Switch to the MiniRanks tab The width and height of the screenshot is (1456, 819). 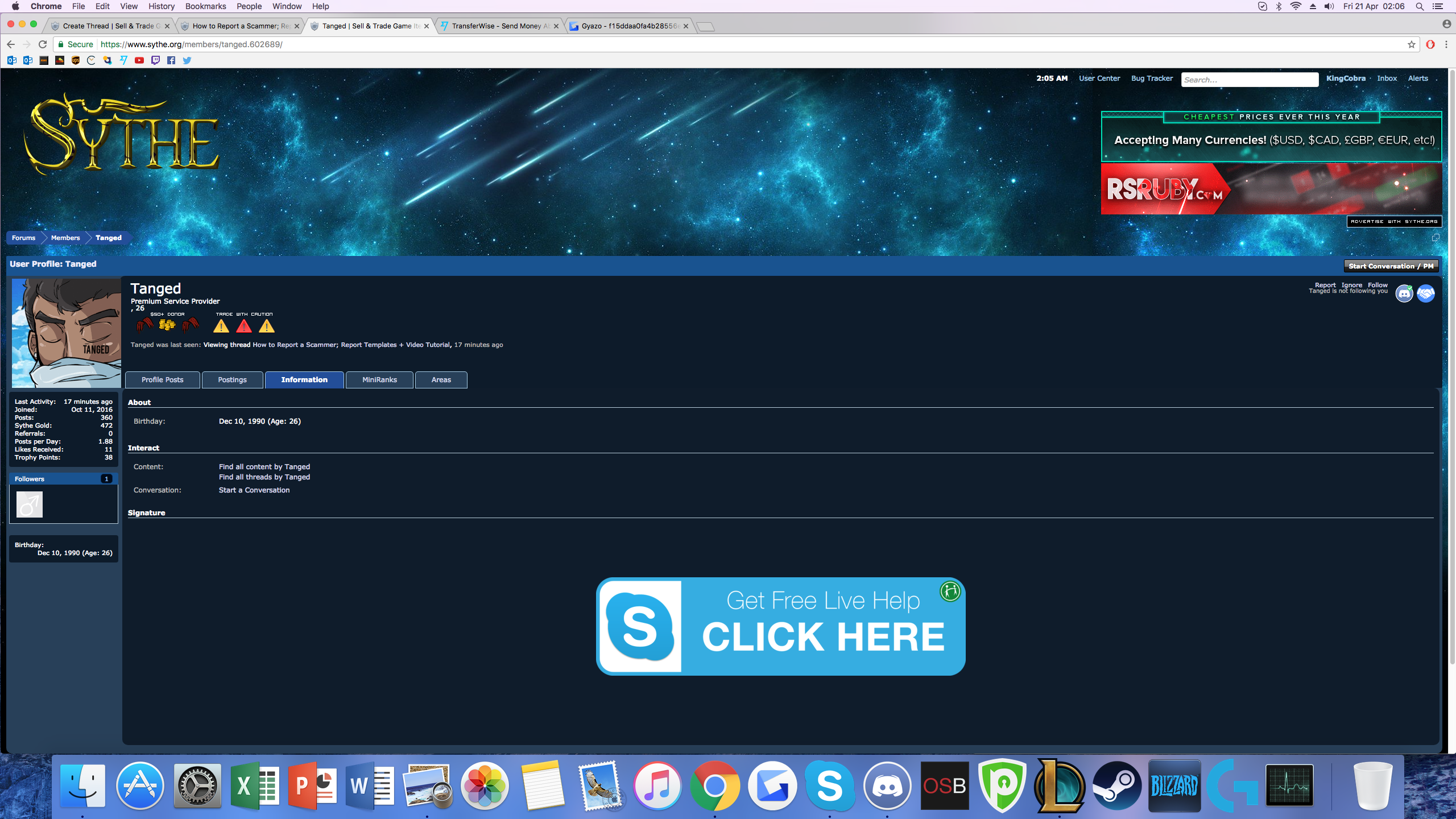[379, 380]
